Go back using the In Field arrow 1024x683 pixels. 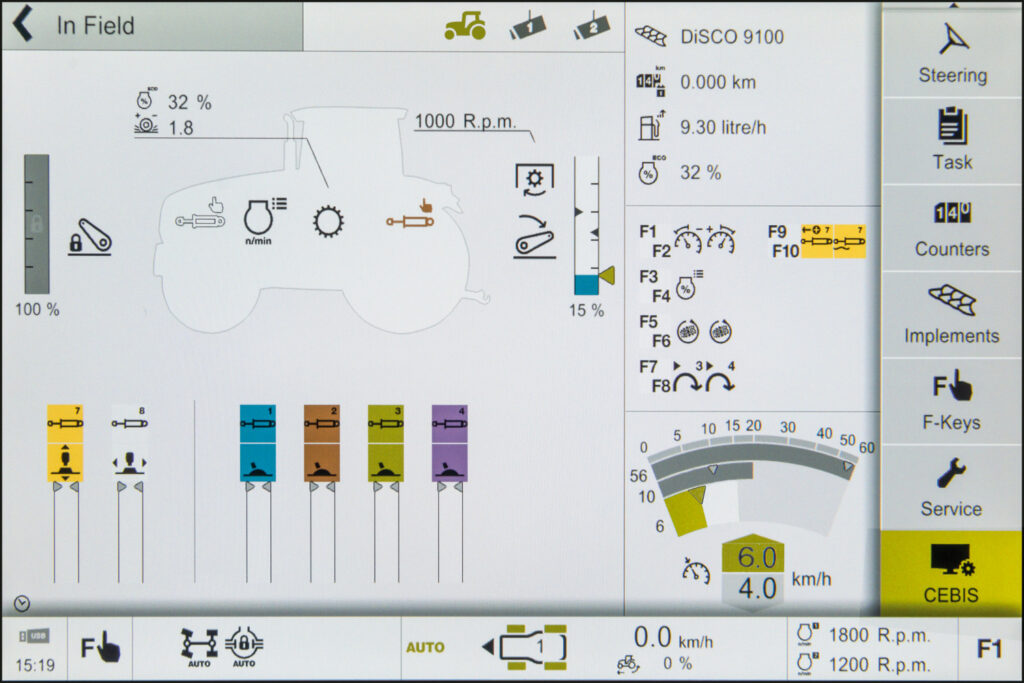22,26
